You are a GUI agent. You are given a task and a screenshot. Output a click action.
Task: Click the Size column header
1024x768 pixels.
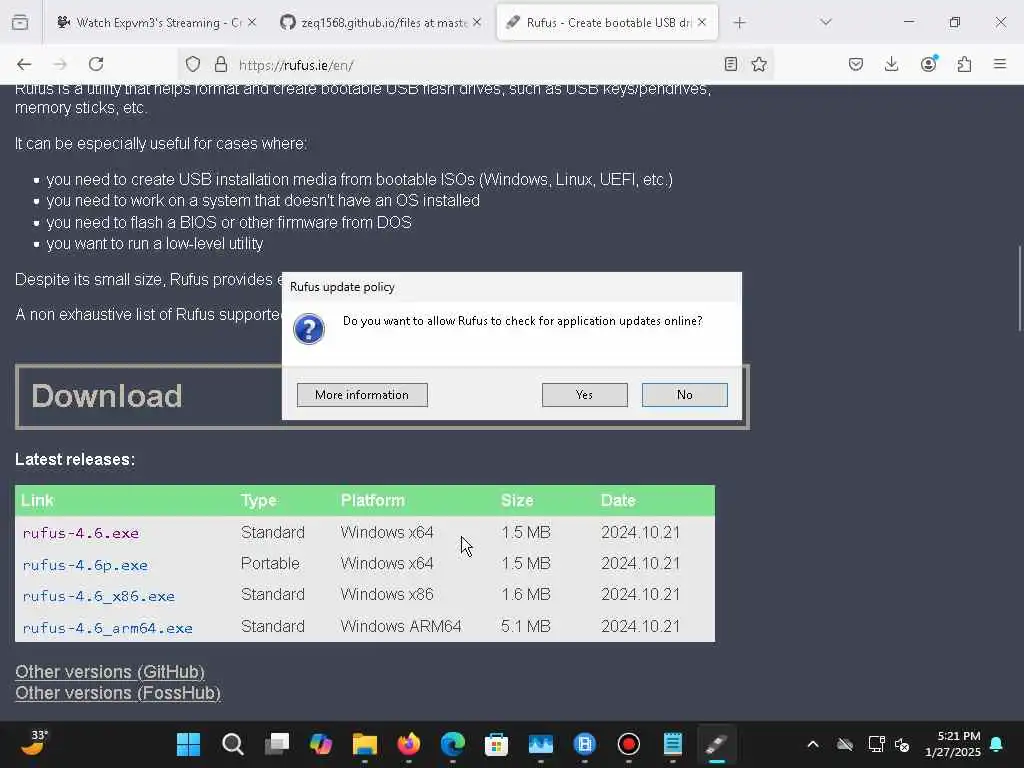pos(517,500)
